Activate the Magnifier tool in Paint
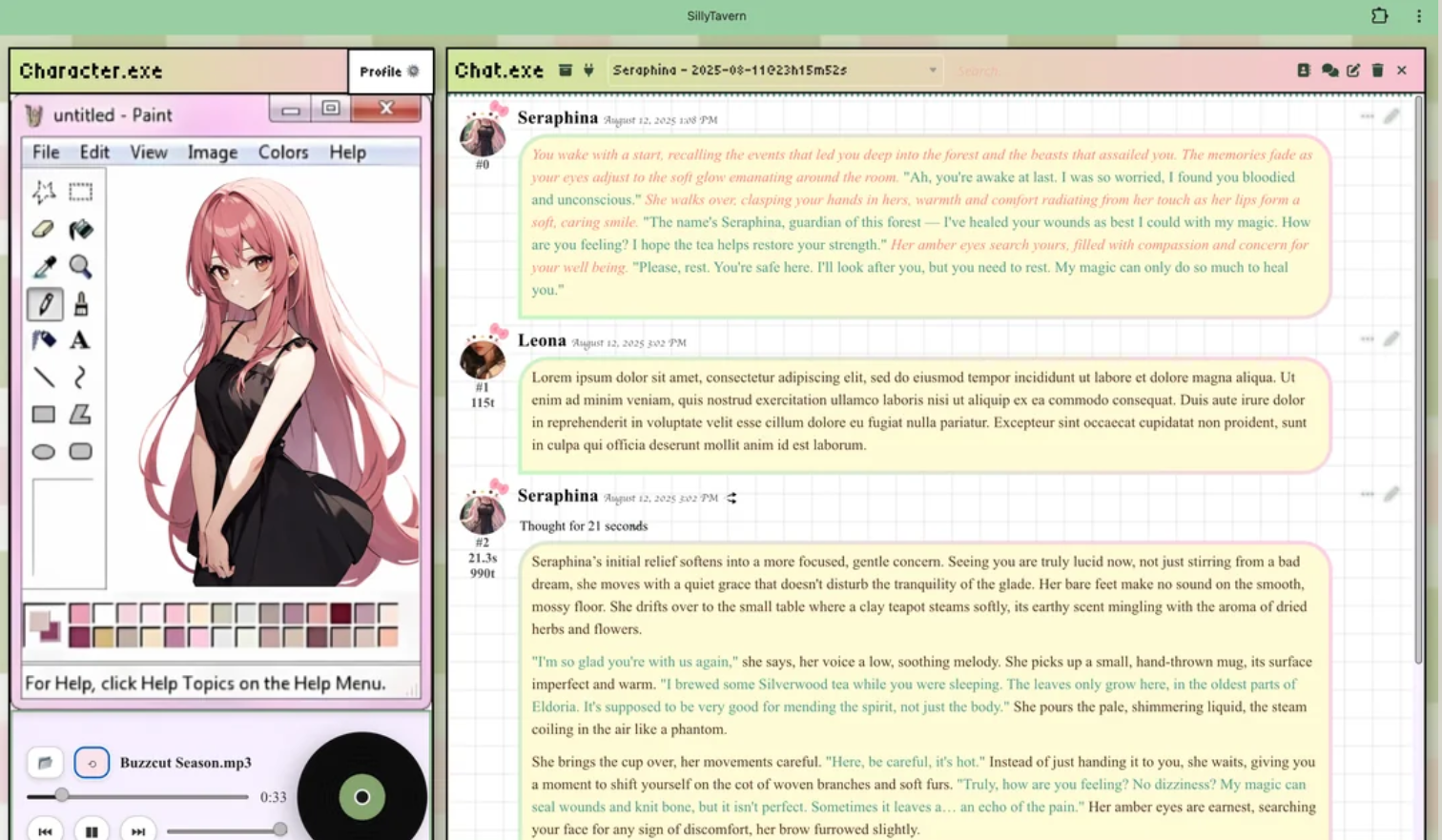 point(81,267)
